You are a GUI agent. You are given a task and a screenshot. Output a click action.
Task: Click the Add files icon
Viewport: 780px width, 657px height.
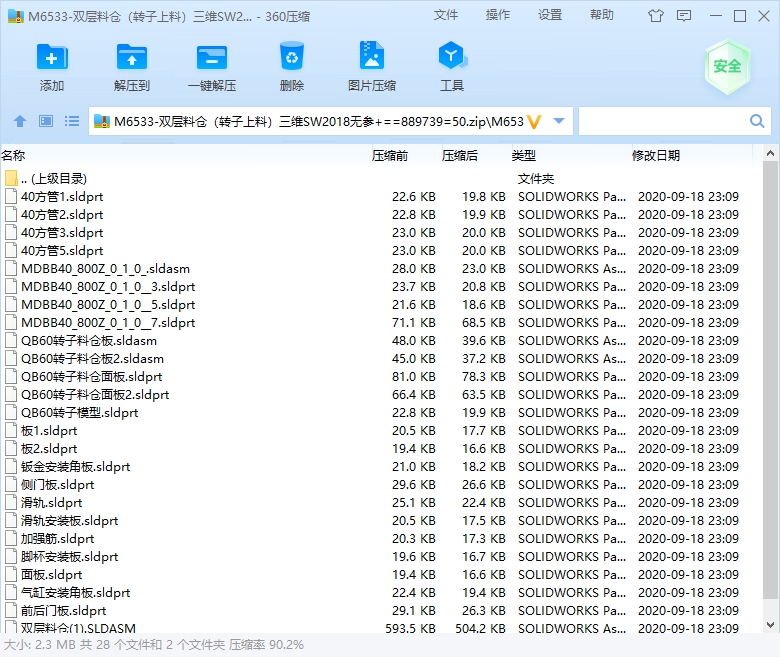point(52,57)
